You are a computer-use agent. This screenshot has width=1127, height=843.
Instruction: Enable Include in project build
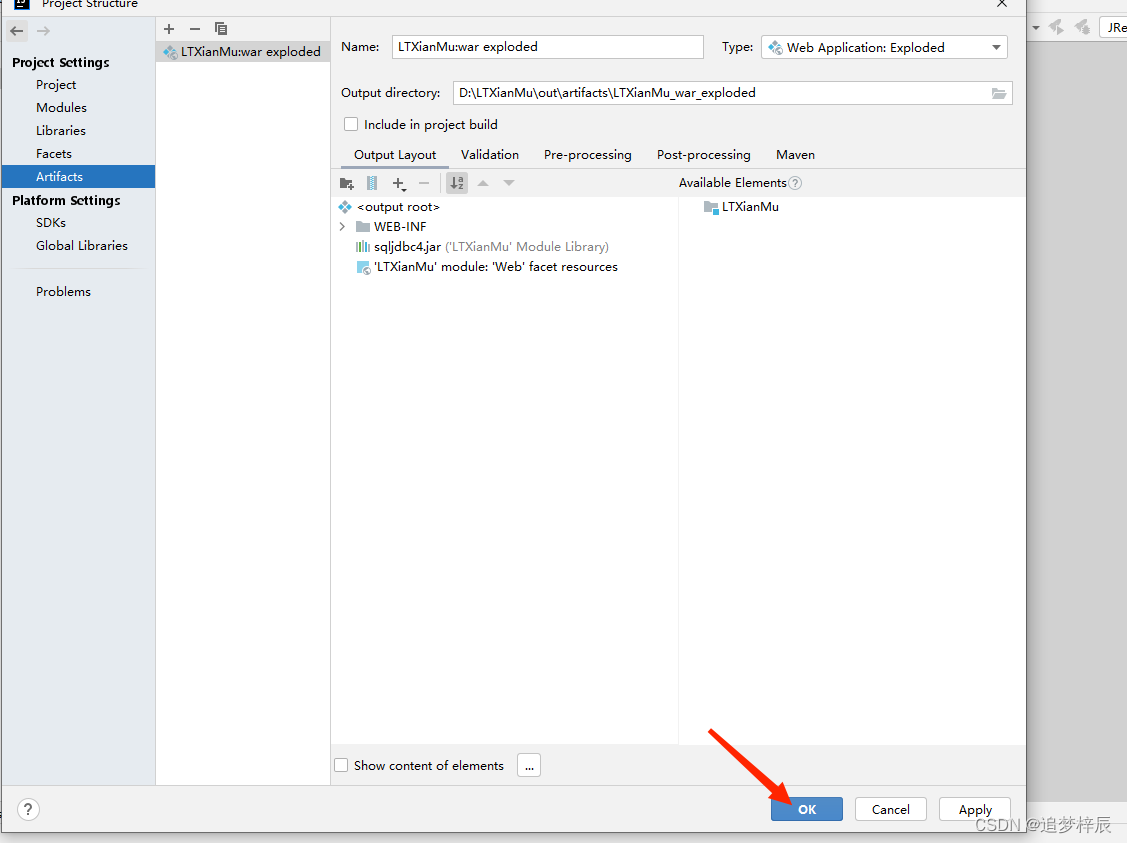tap(351, 124)
